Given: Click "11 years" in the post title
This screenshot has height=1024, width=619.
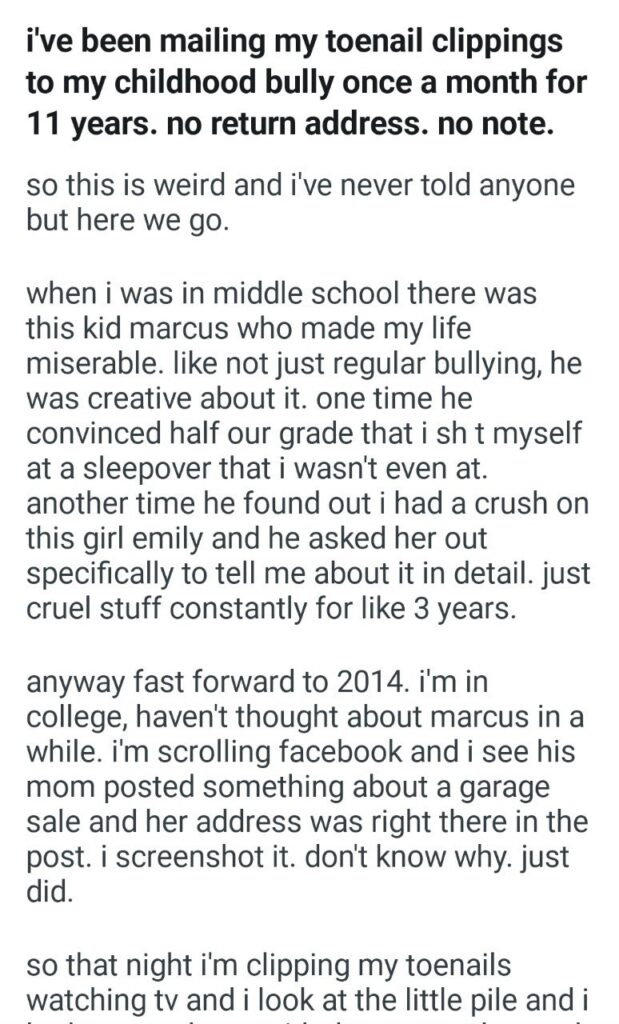Looking at the screenshot, I should [83, 126].
